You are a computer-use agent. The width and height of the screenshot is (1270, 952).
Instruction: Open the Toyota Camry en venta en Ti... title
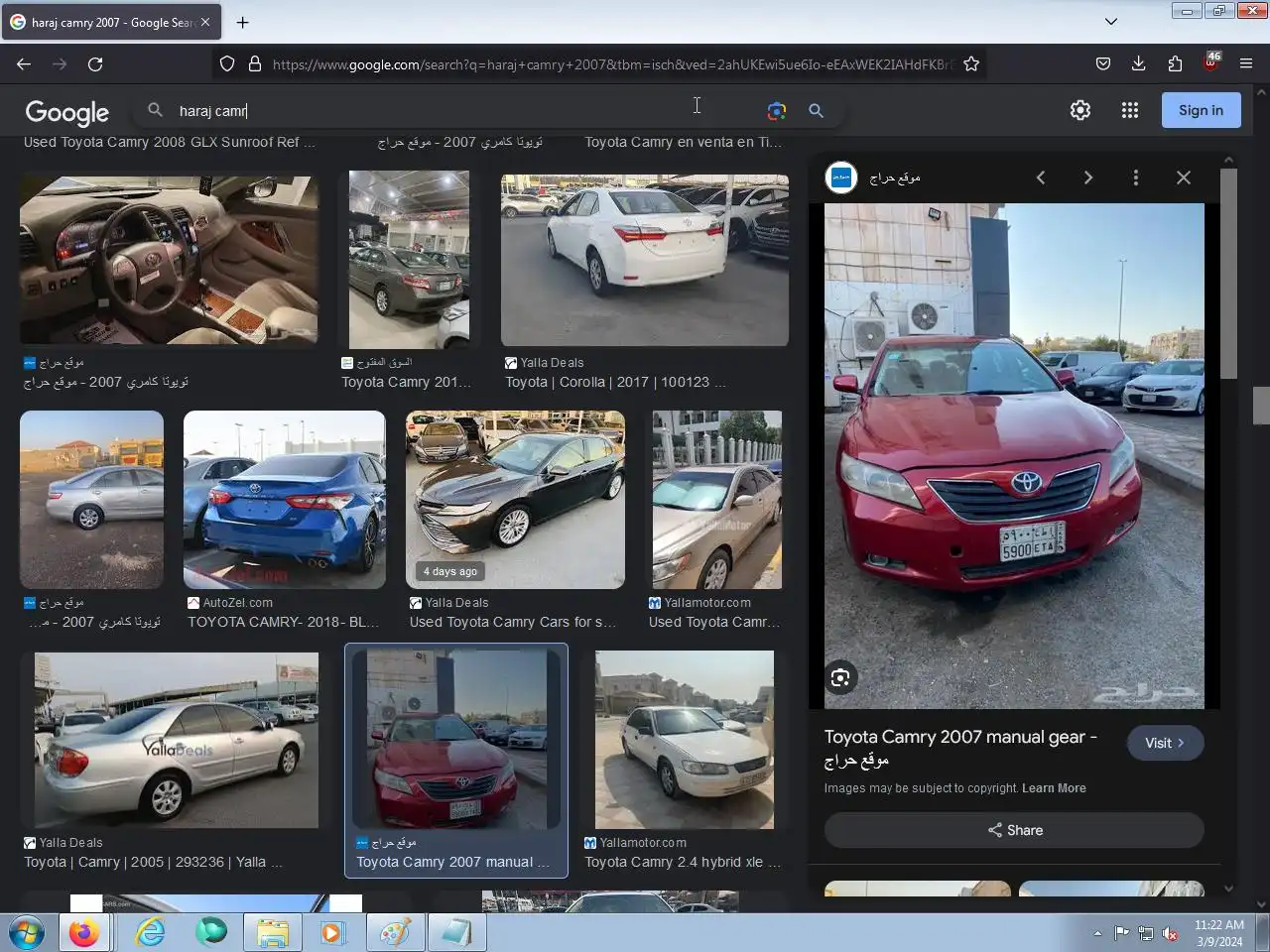pyautogui.click(x=683, y=142)
